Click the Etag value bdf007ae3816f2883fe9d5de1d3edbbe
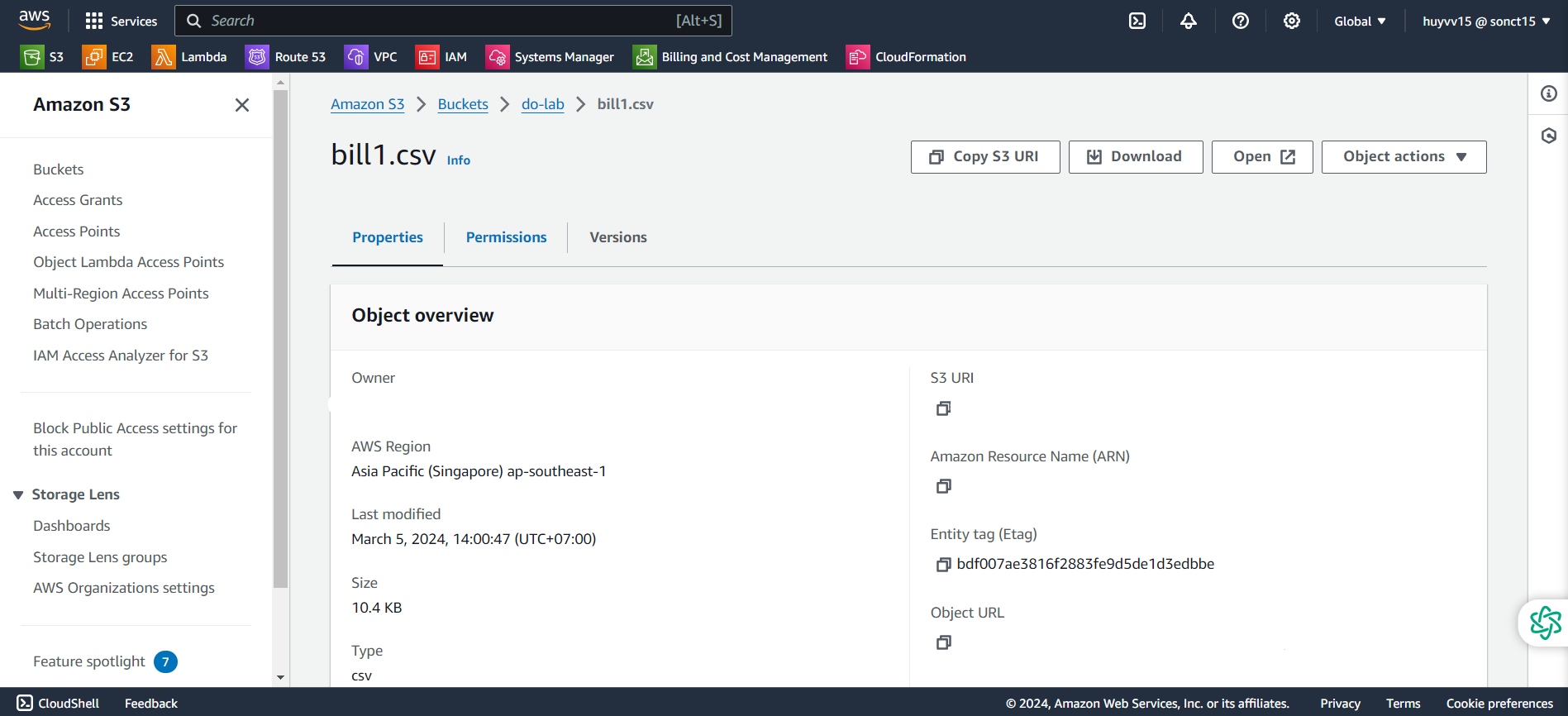 coord(1085,564)
